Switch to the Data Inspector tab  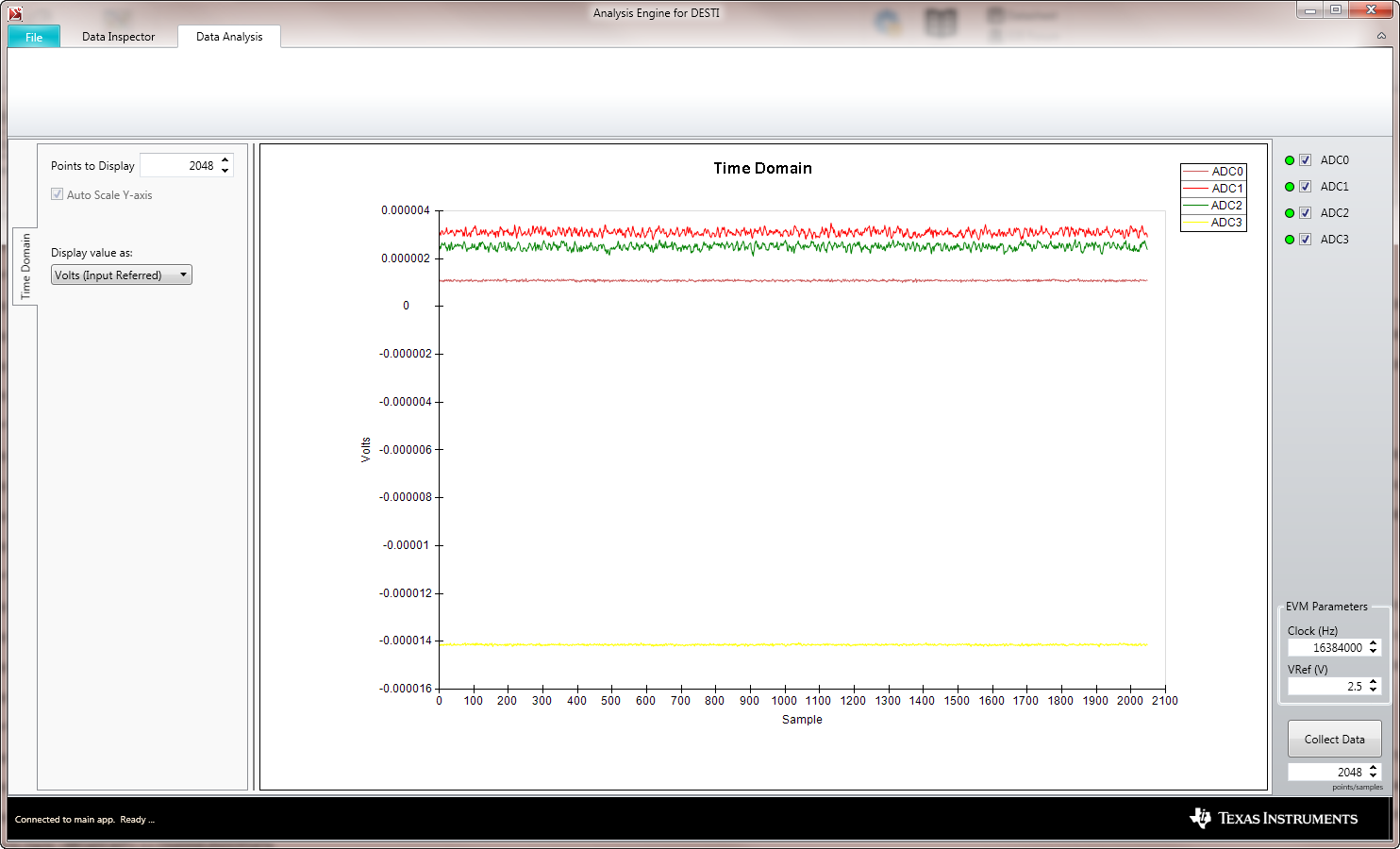(x=118, y=37)
